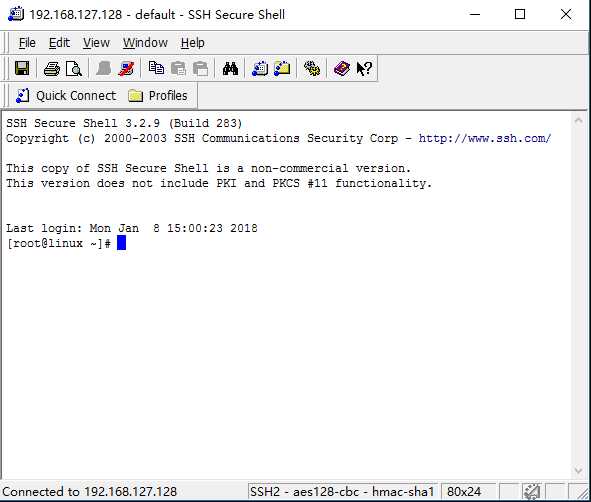The image size is (591, 502).
Task: Open the Window menu
Action: [x=145, y=43]
